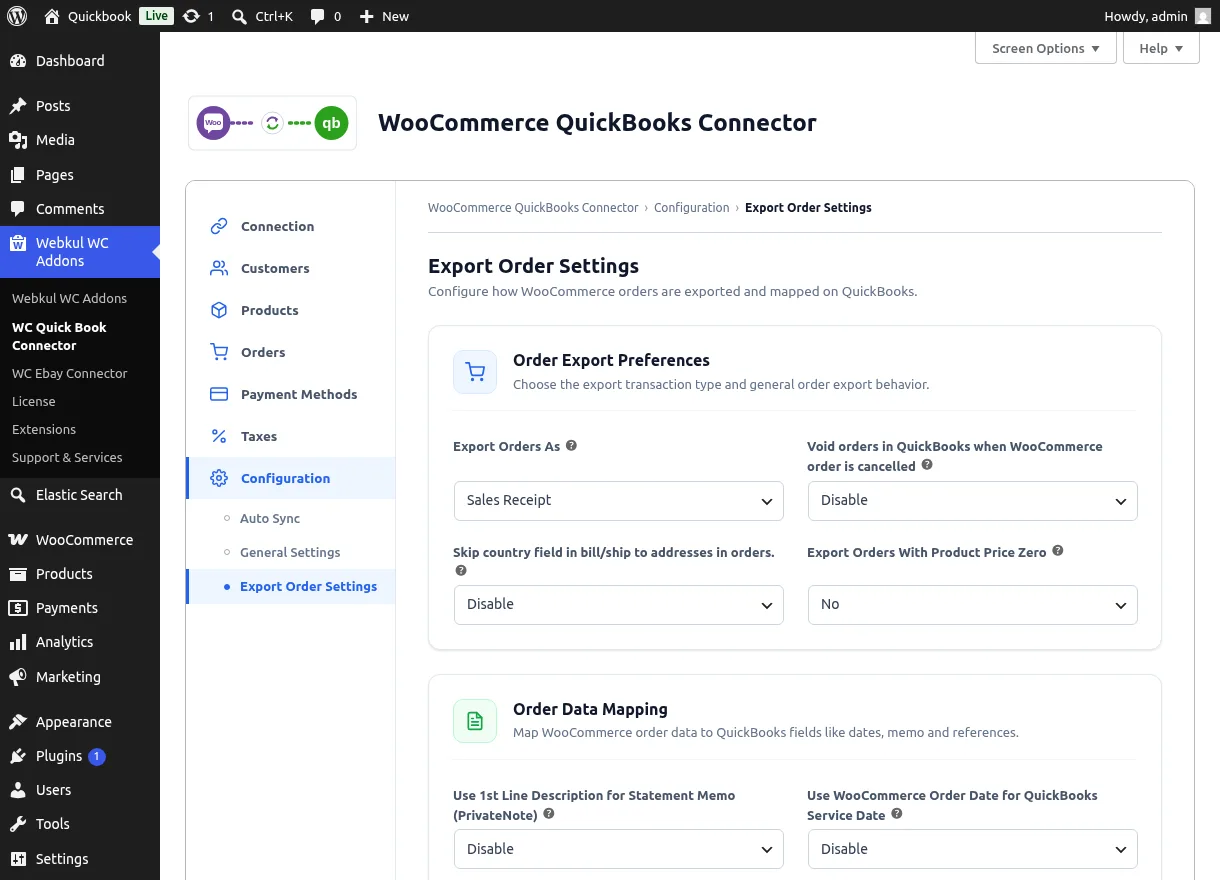Screen dimensions: 1220x880
Task: Click the Plugins plug icon in sidebar
Action: click(18, 756)
